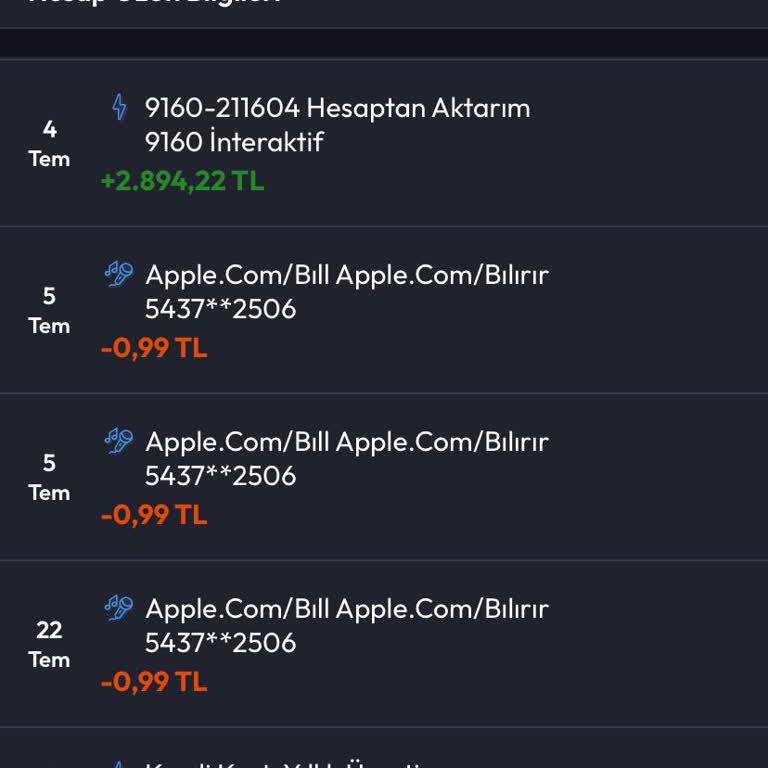Click card number 5437**2506 on the 22 Tem transaction
Viewport: 768px width, 768px height.
click(x=220, y=642)
